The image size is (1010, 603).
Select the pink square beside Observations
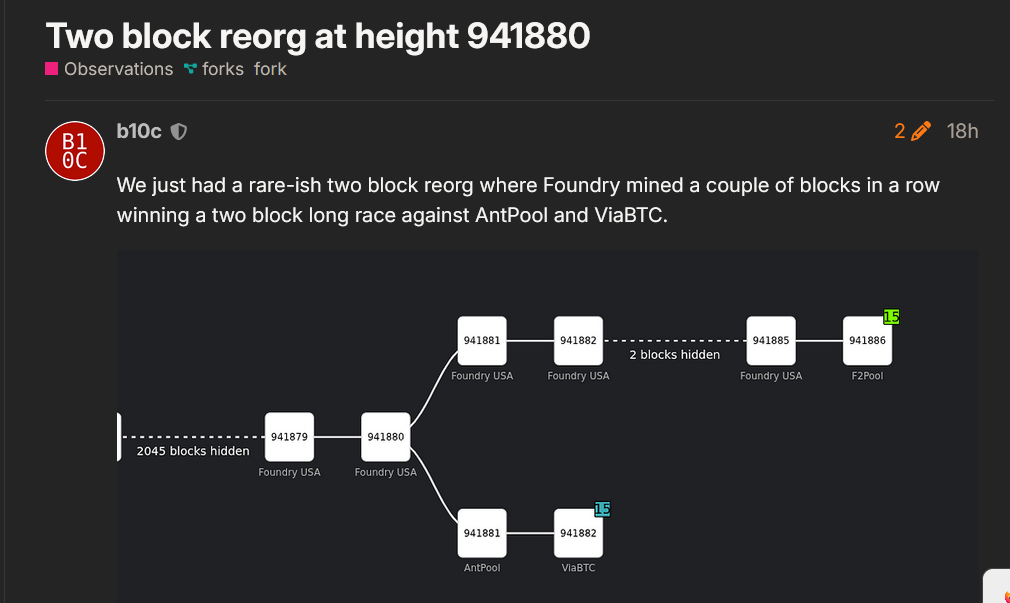(x=50, y=69)
